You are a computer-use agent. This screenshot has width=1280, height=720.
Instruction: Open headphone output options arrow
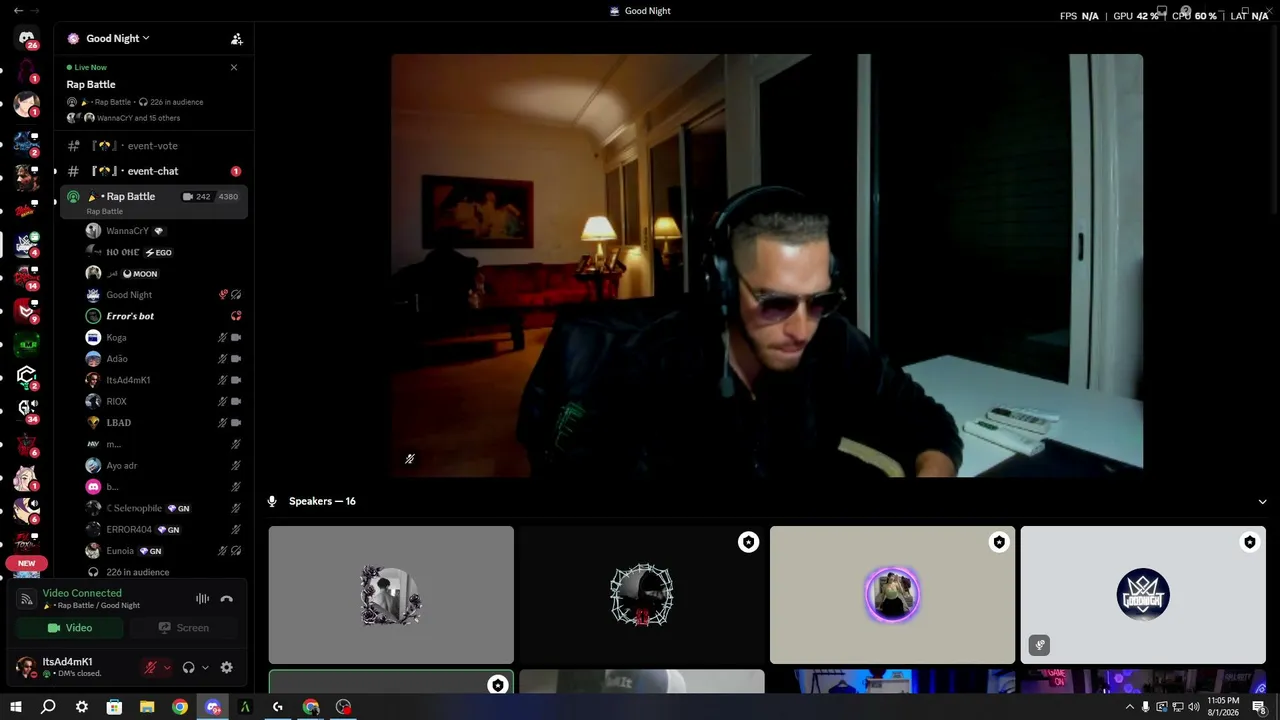tap(205, 667)
